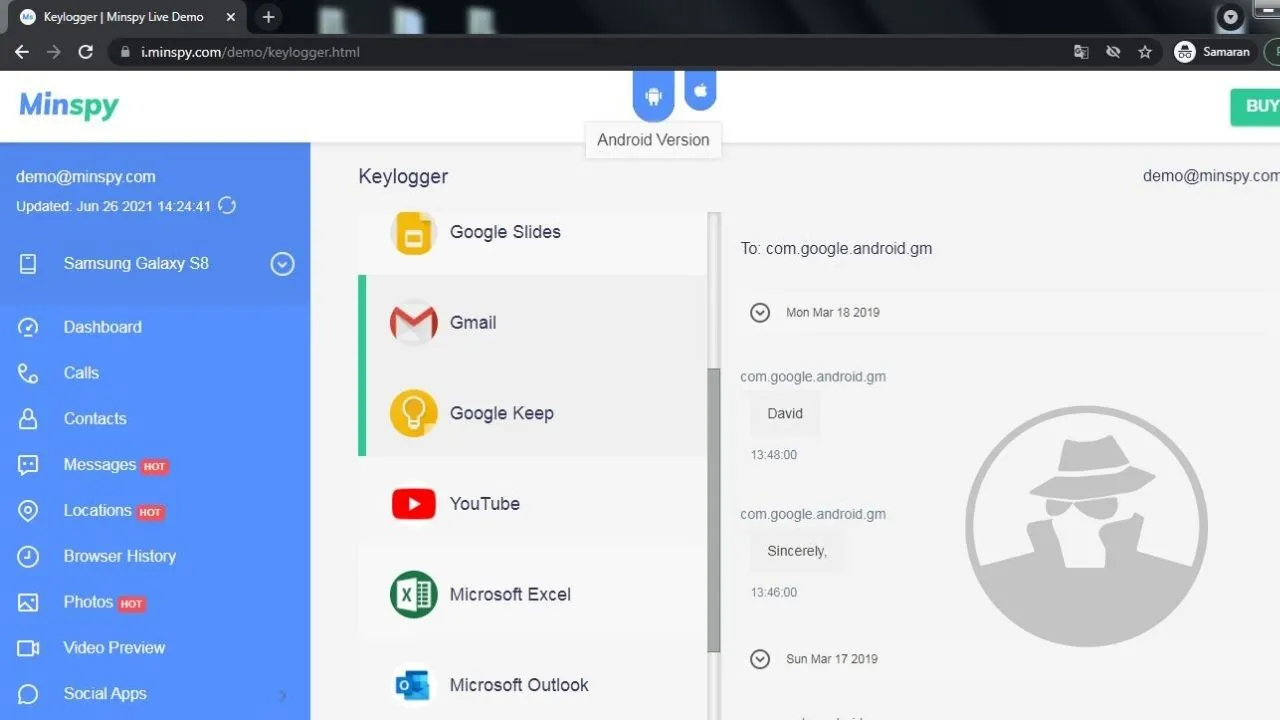Collapse the Sun Mar 17 2019 section
The image size is (1280, 720).
760,659
